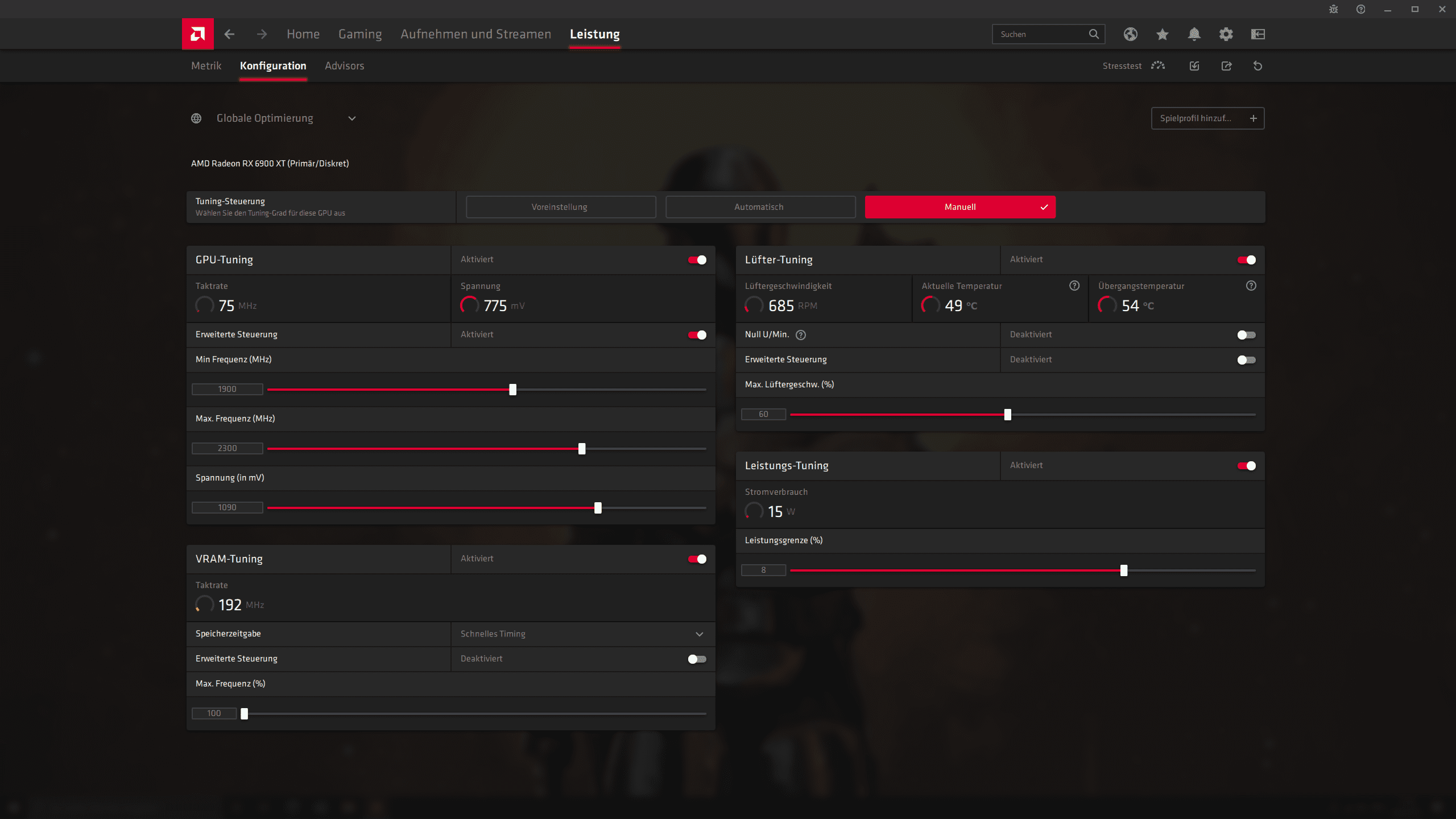Image resolution: width=1456 pixels, height=819 pixels.
Task: Disable the GPU-Tuning toggle
Action: [697, 260]
